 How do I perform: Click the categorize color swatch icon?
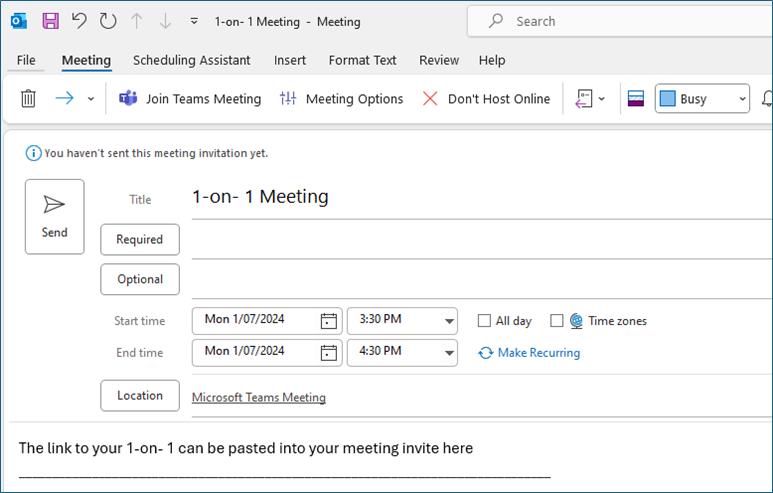click(634, 98)
